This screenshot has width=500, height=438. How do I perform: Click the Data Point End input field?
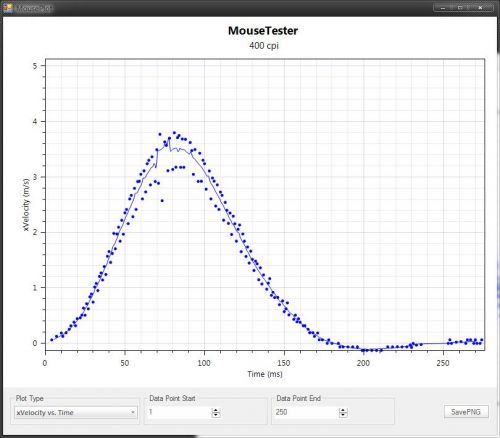click(x=306, y=413)
